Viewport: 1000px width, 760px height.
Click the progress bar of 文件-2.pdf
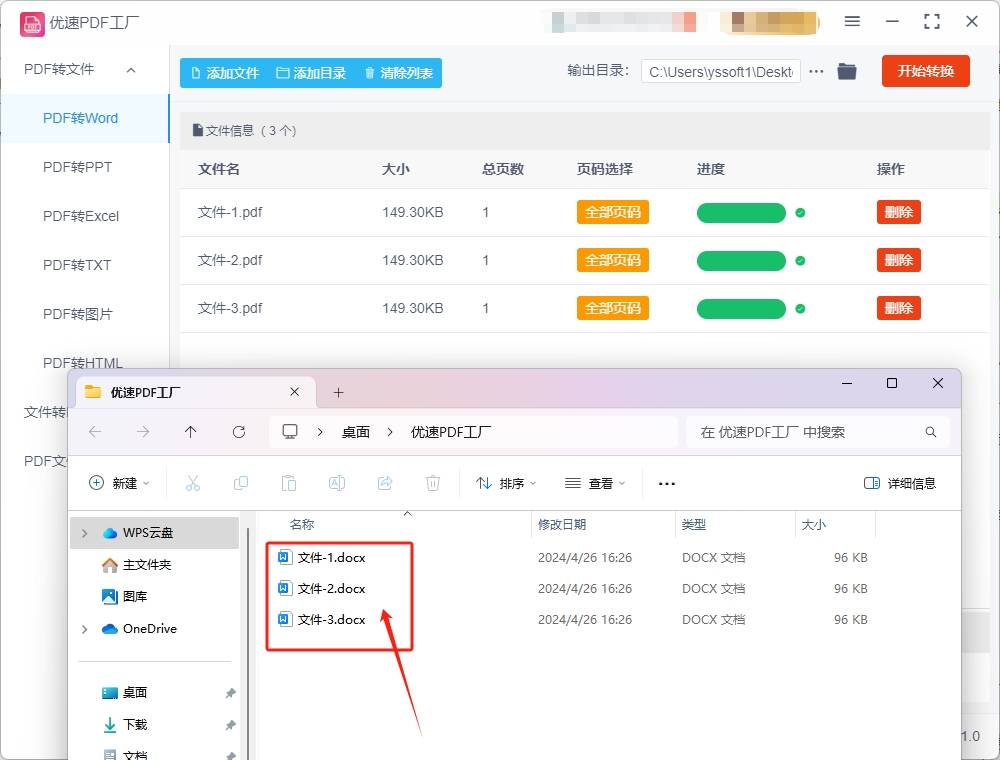741,261
